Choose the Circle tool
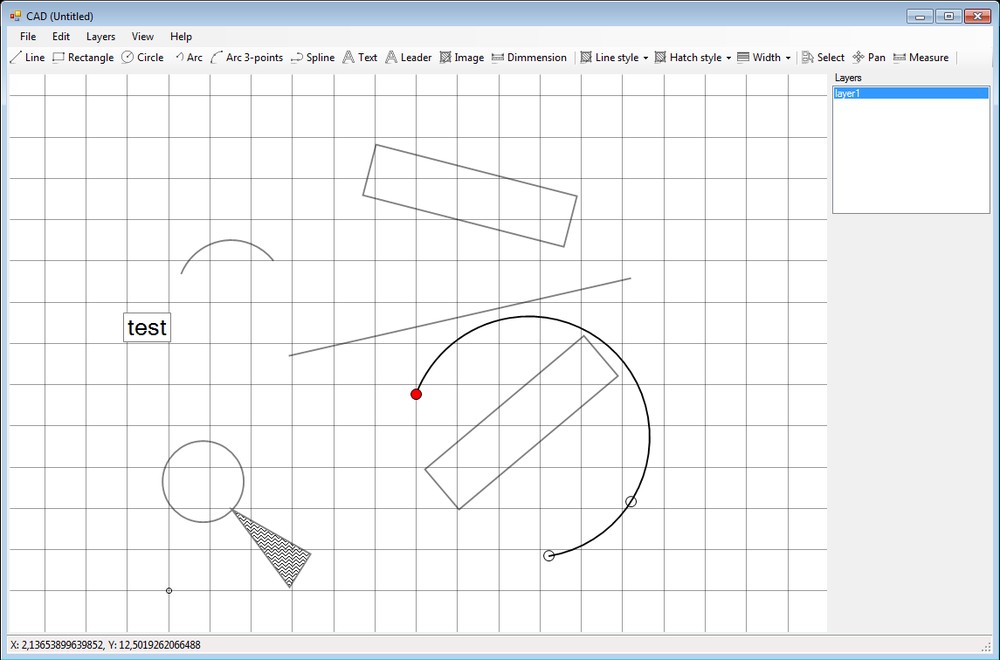The width and height of the screenshot is (1000, 660). [143, 57]
